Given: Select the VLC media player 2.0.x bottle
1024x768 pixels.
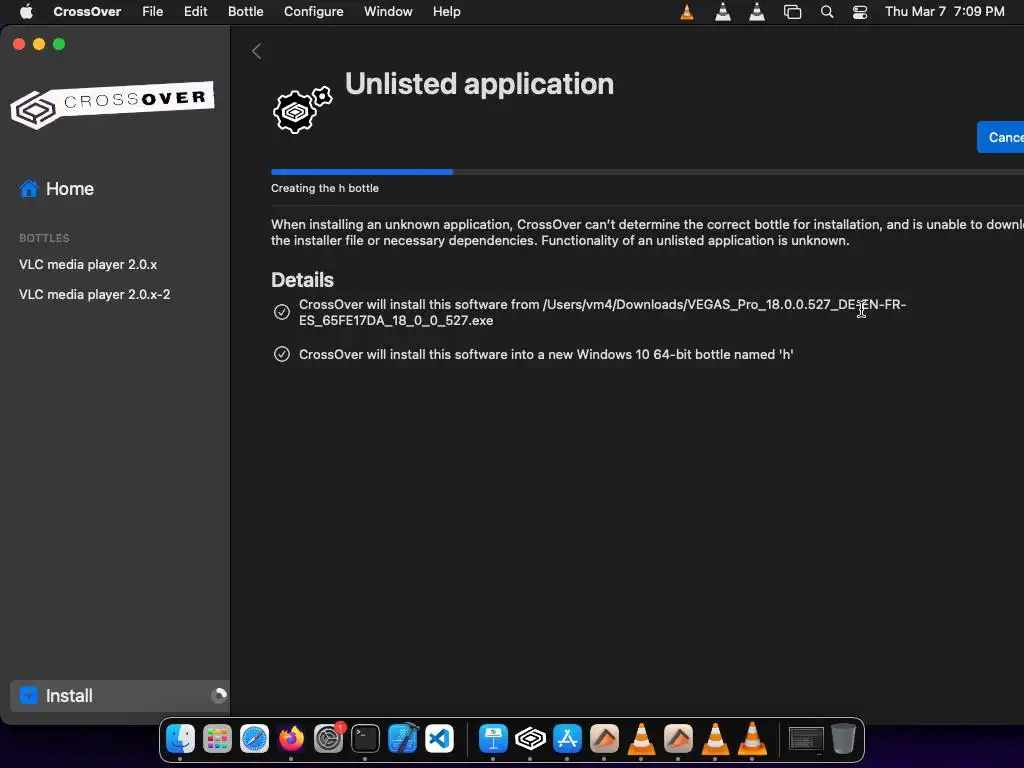Looking at the screenshot, I should (88, 264).
